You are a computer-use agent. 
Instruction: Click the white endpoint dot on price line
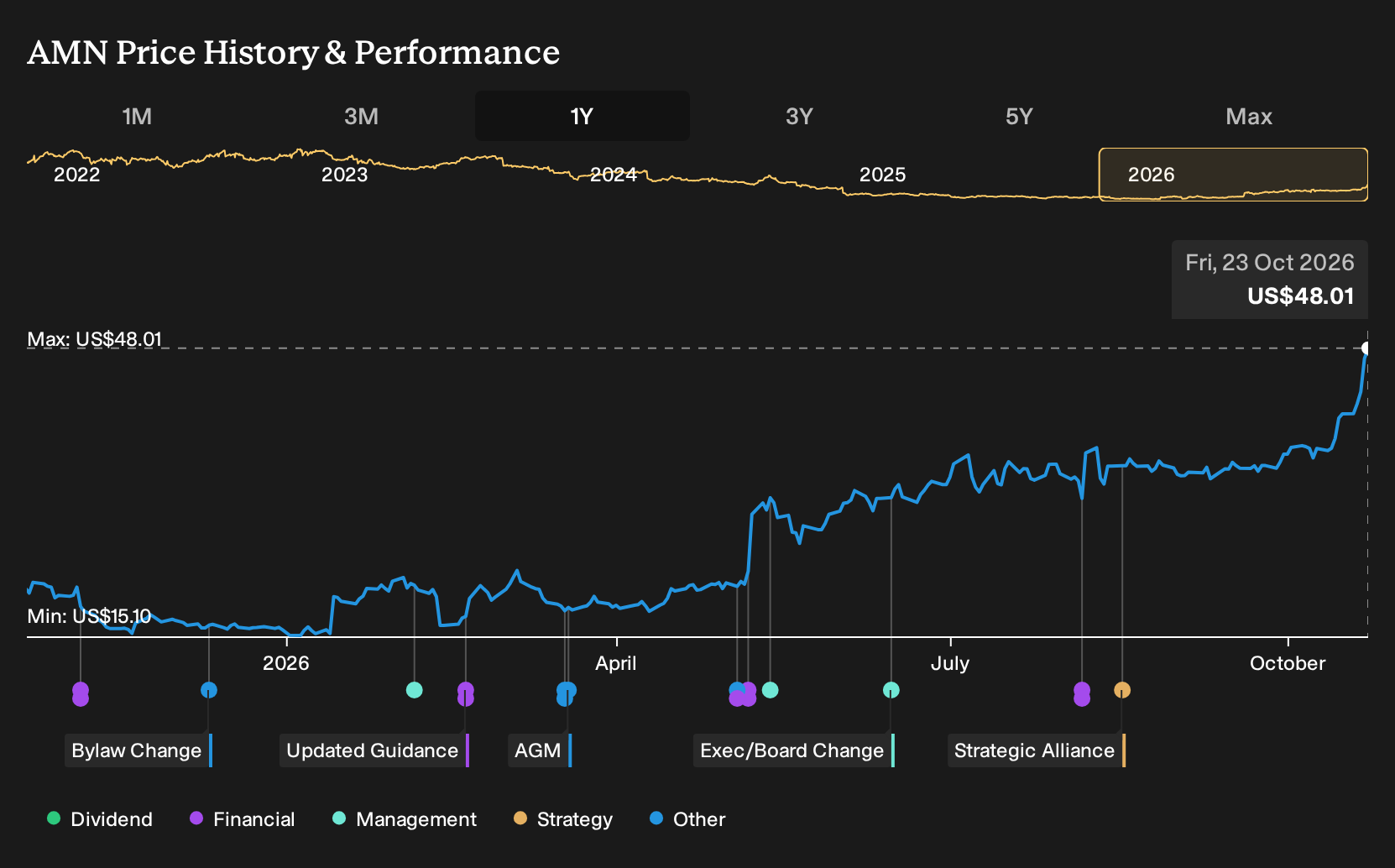1366,348
